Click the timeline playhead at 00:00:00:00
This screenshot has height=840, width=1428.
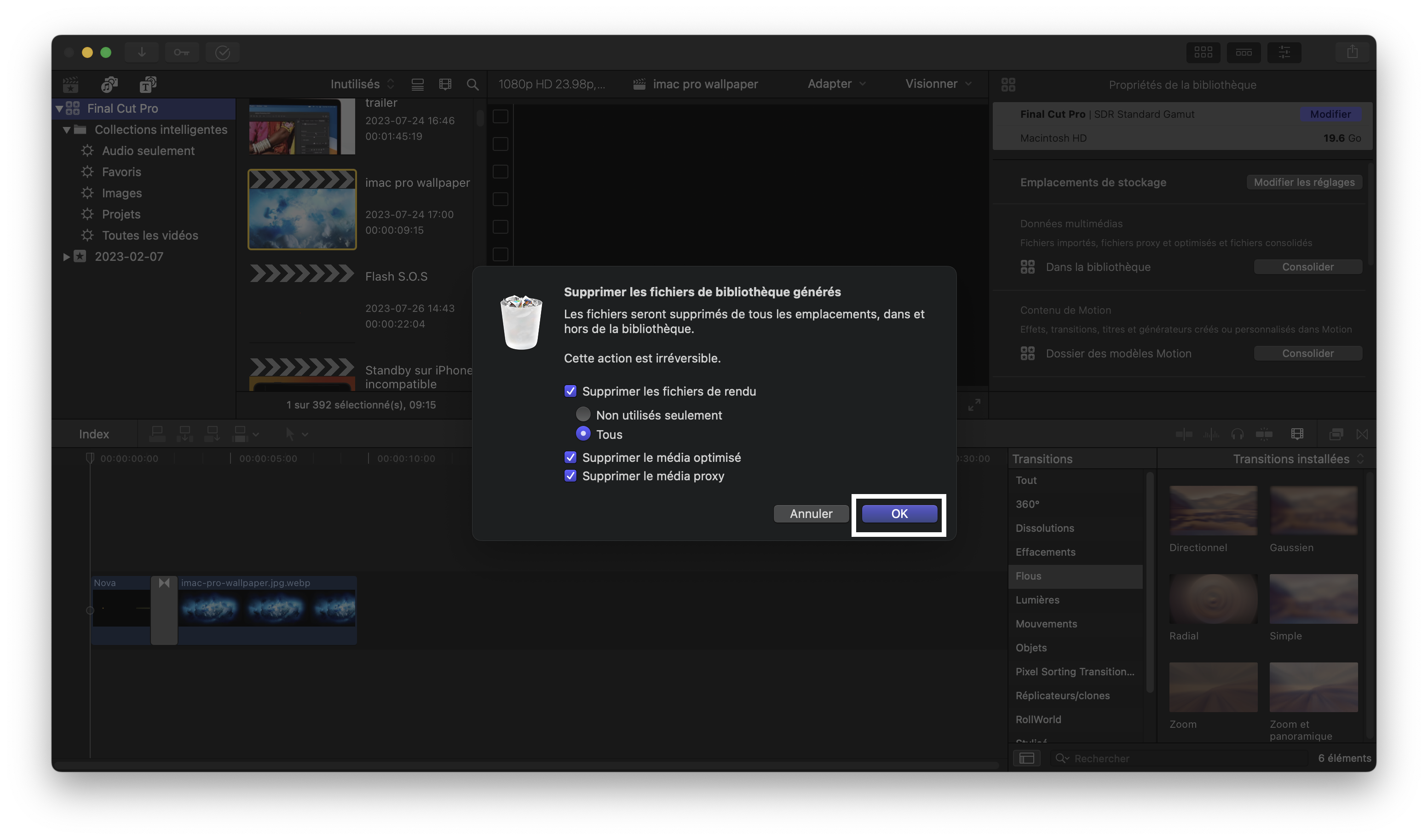90,458
